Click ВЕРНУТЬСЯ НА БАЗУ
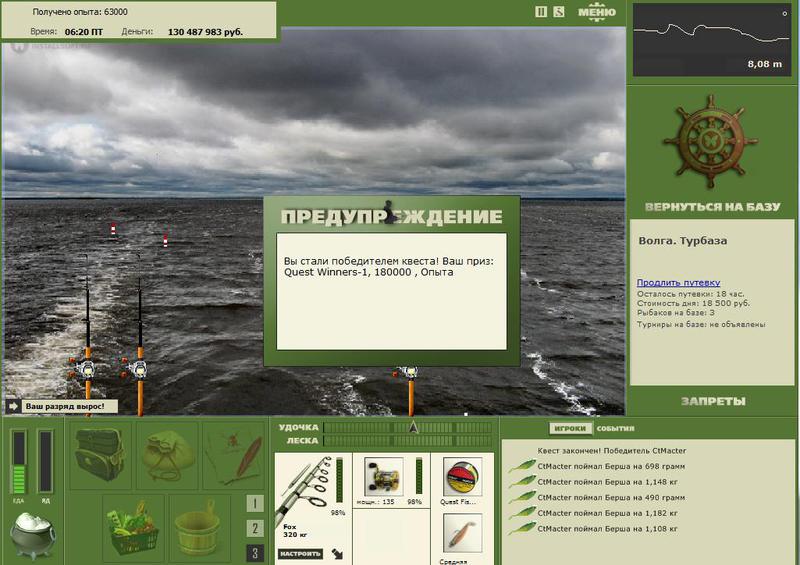The height and width of the screenshot is (565, 800). (712, 207)
